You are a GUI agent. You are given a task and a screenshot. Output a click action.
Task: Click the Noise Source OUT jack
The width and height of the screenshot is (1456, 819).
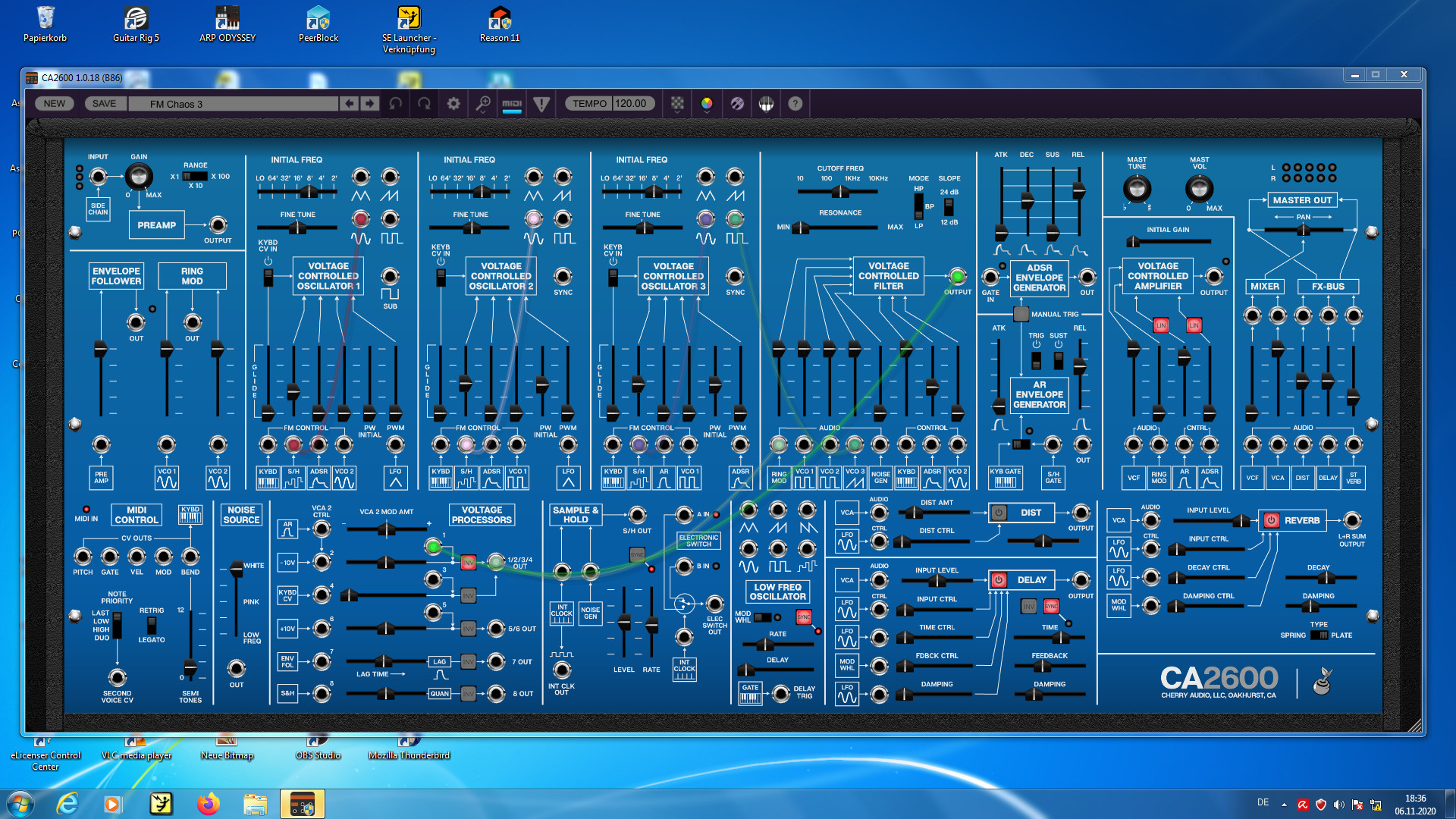[x=237, y=668]
